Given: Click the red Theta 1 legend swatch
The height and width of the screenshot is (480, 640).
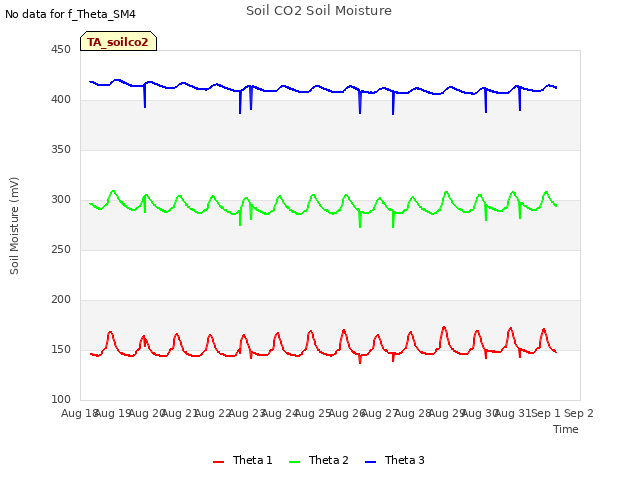Looking at the screenshot, I should tap(219, 462).
